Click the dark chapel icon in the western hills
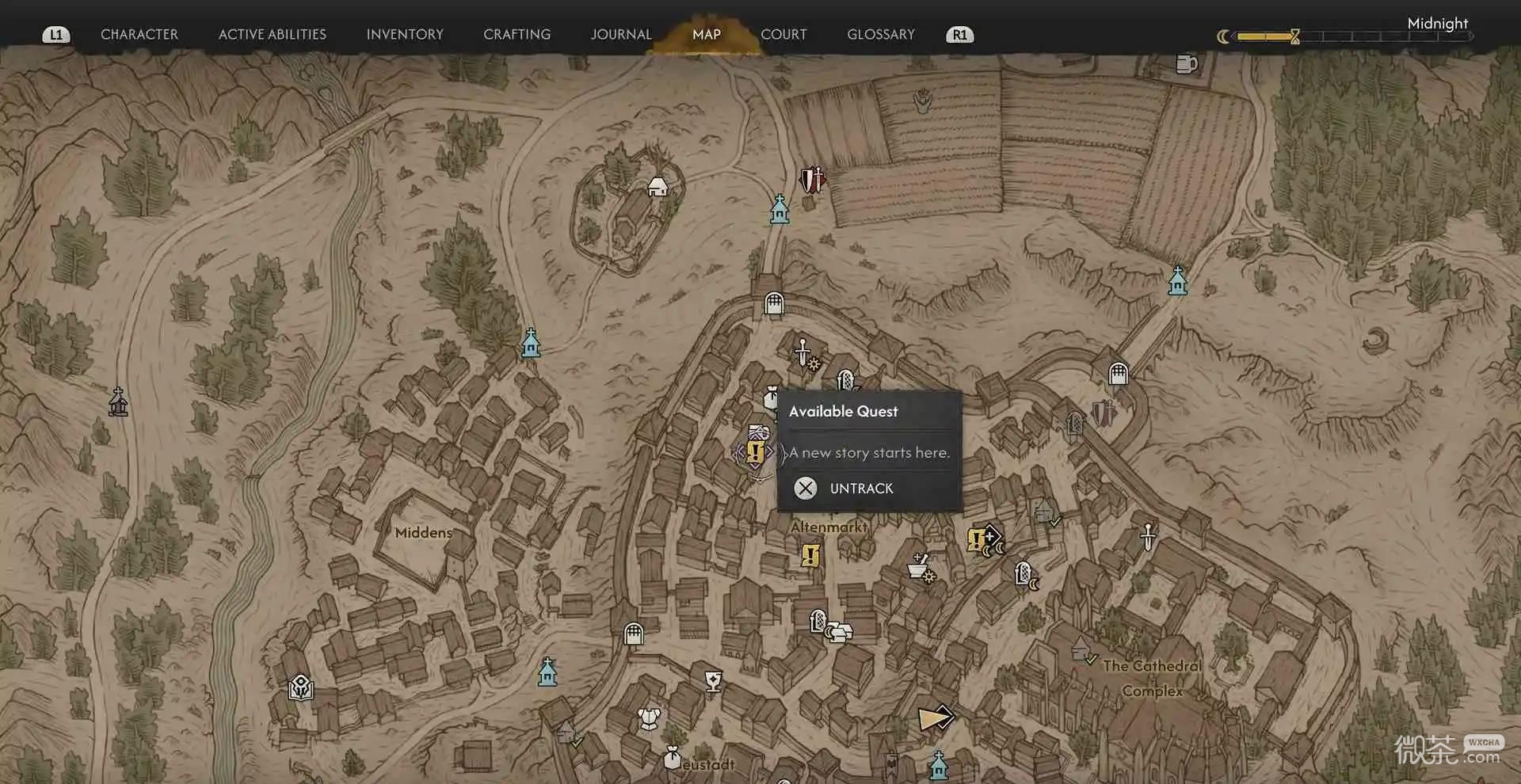The width and height of the screenshot is (1521, 784). [118, 402]
